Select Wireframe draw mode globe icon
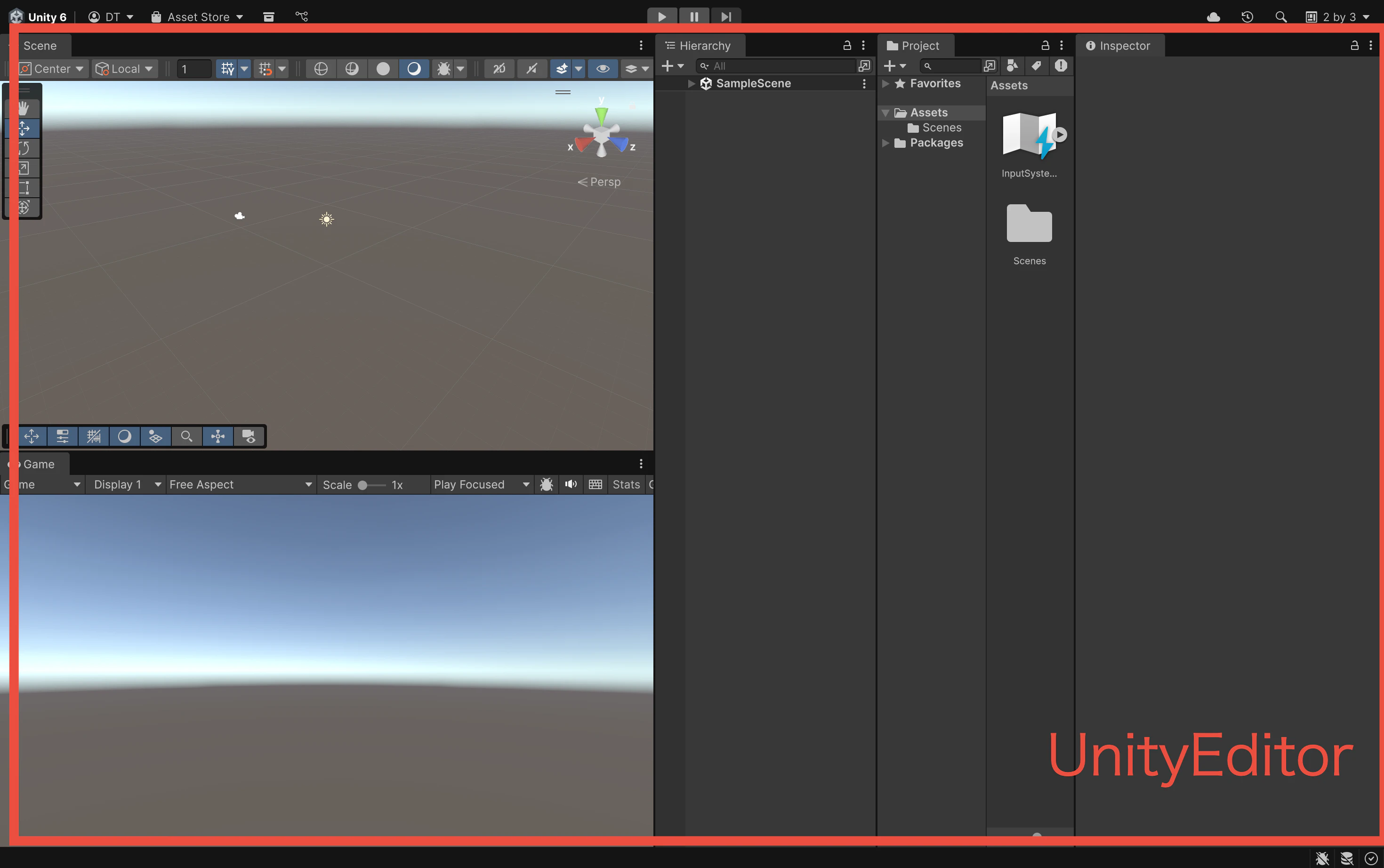This screenshot has height=868, width=1384. [x=321, y=69]
